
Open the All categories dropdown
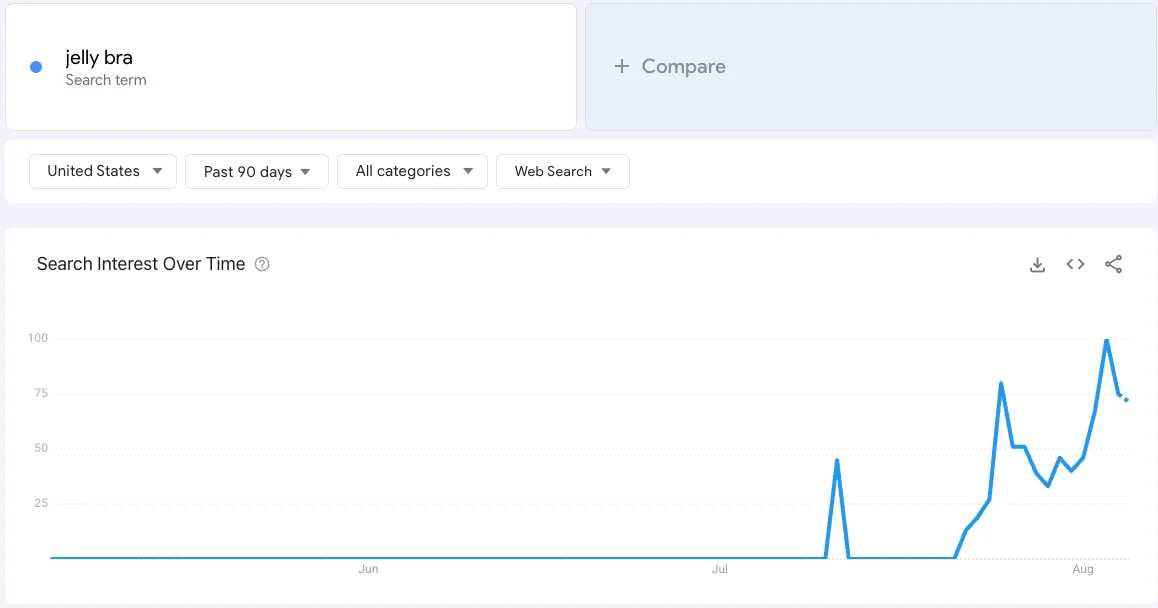[412, 171]
